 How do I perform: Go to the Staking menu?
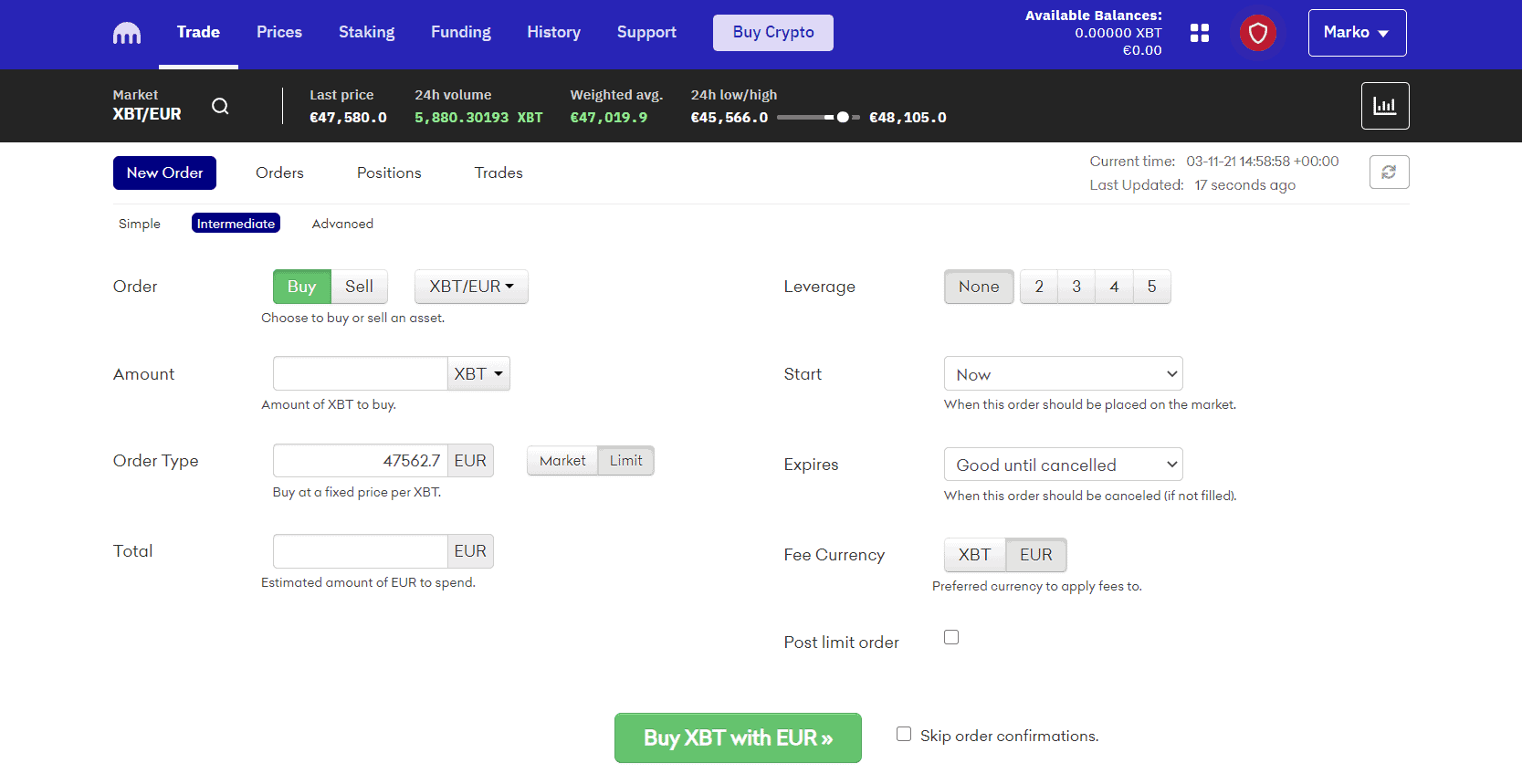[x=366, y=32]
